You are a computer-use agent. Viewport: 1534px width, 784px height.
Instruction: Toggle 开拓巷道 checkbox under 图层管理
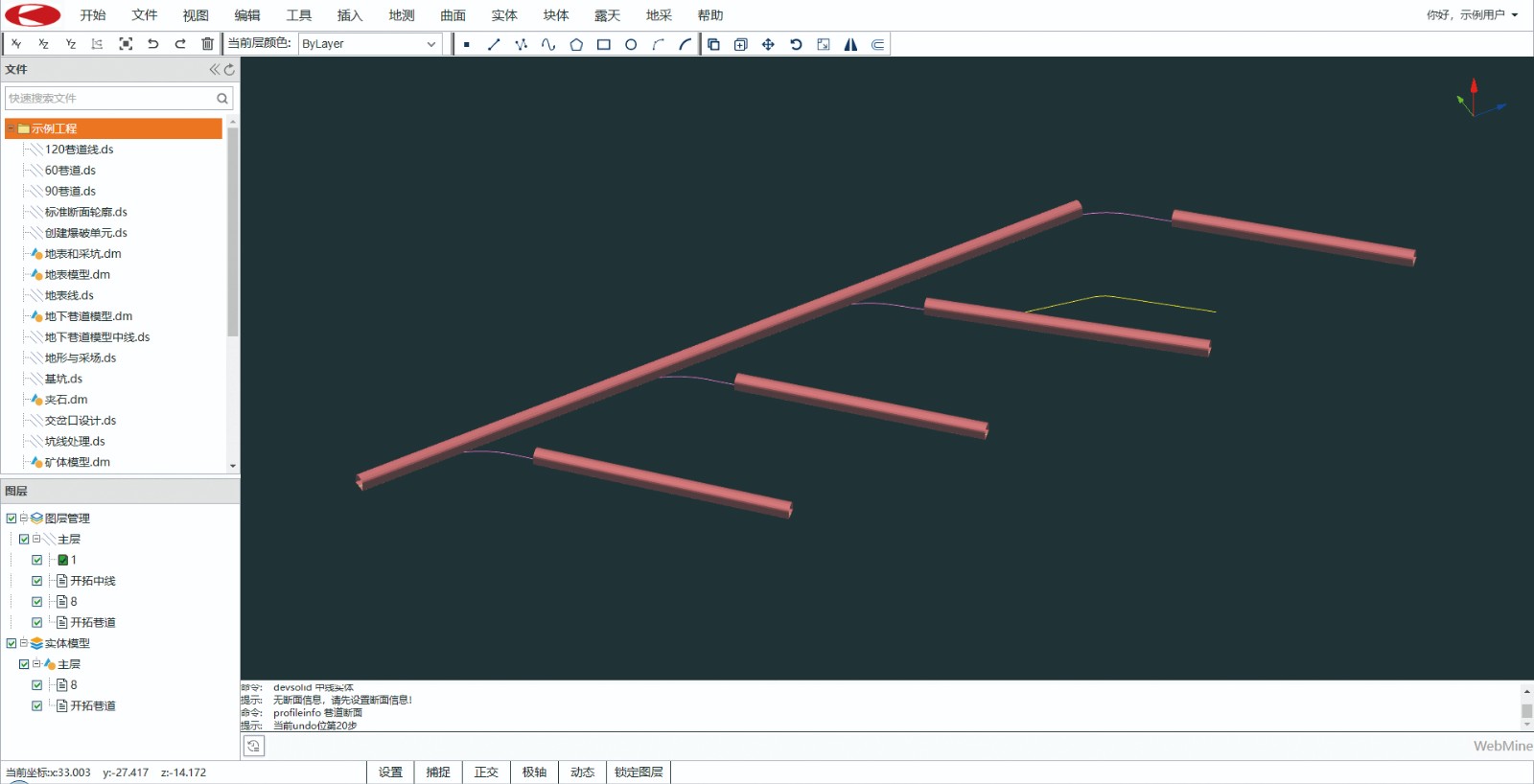[36, 623]
